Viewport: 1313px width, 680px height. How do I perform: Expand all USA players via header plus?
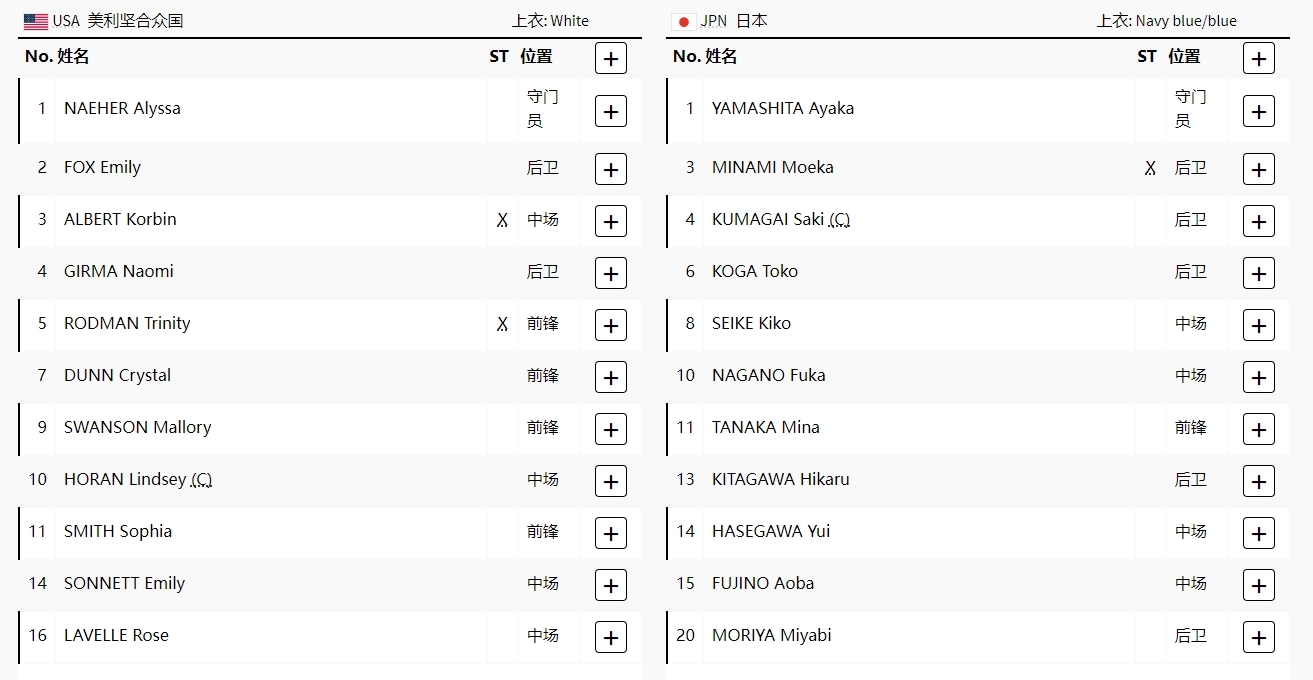click(x=611, y=58)
